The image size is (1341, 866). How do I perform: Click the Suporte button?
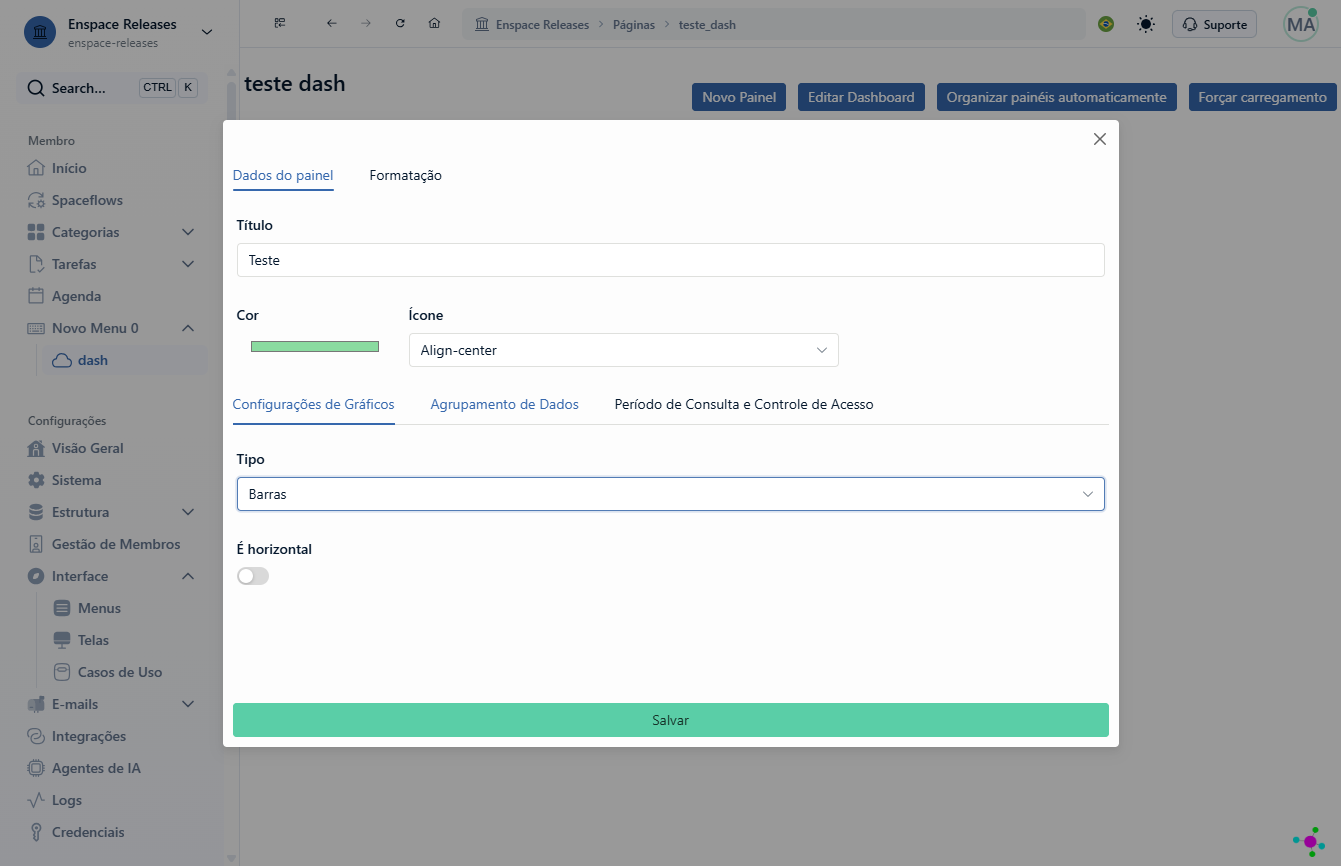pyautogui.click(x=1214, y=25)
